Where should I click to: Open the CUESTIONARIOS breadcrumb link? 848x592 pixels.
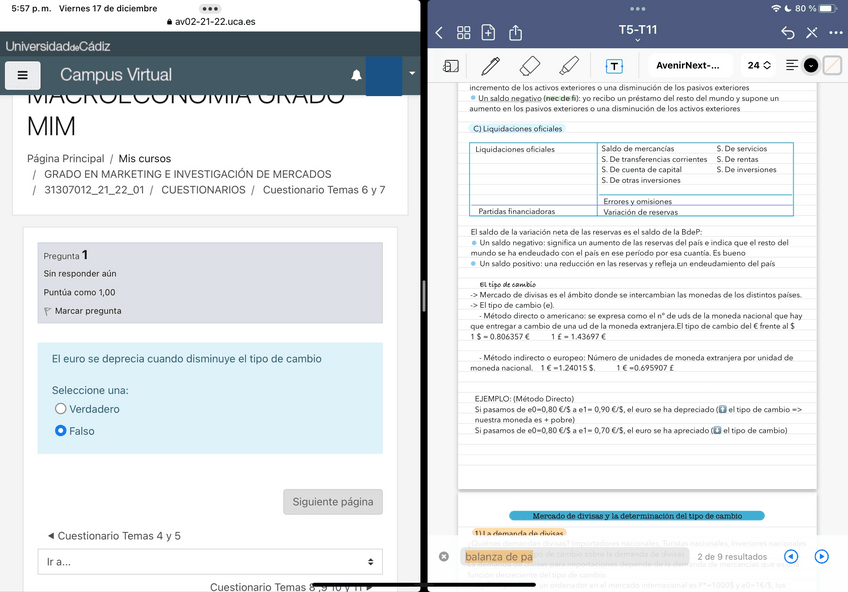coord(203,190)
